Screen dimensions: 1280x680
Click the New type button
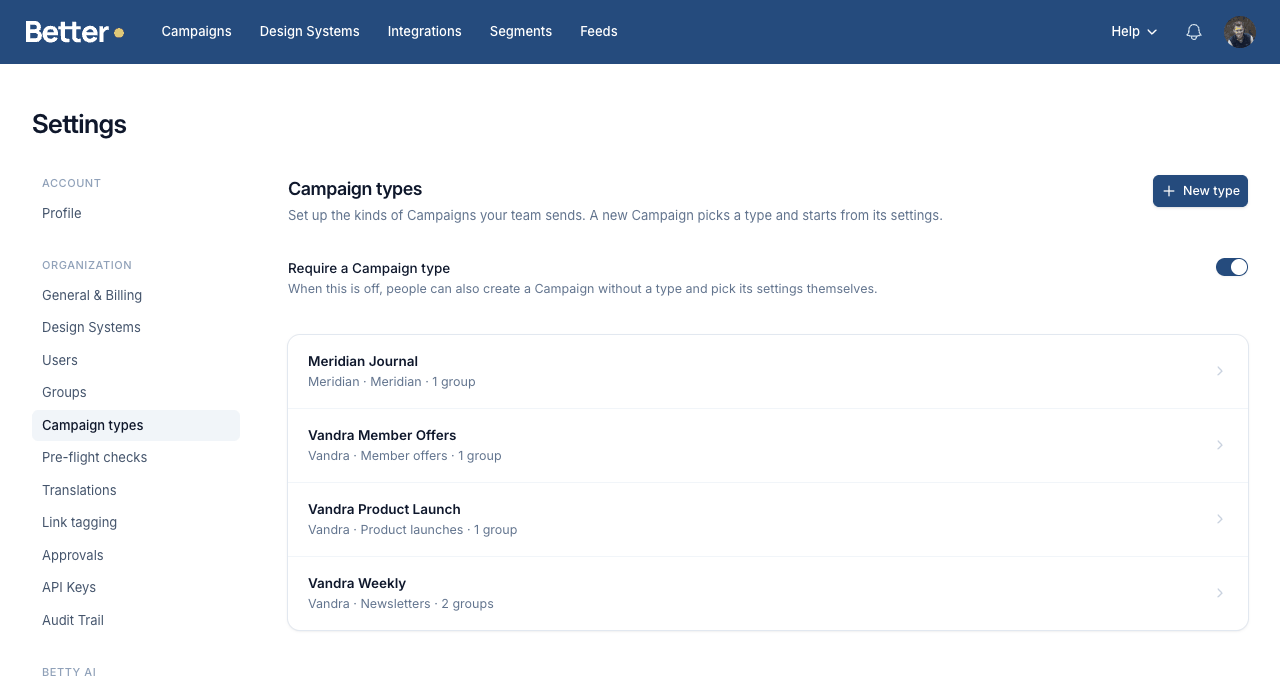pos(1200,191)
